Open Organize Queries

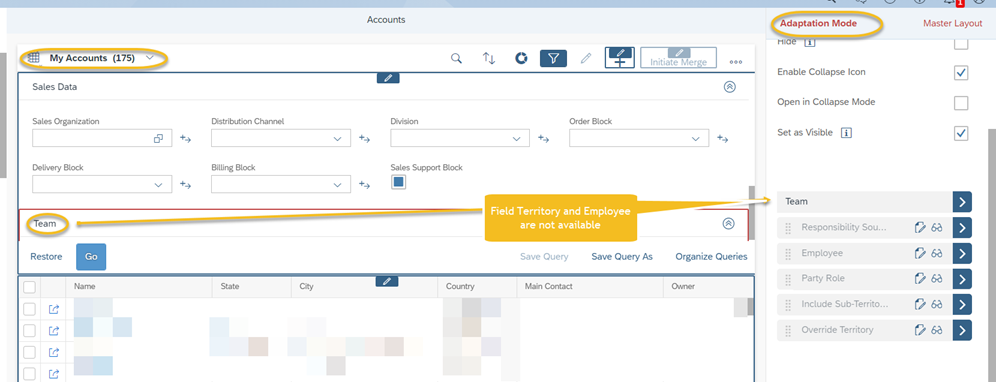point(711,257)
